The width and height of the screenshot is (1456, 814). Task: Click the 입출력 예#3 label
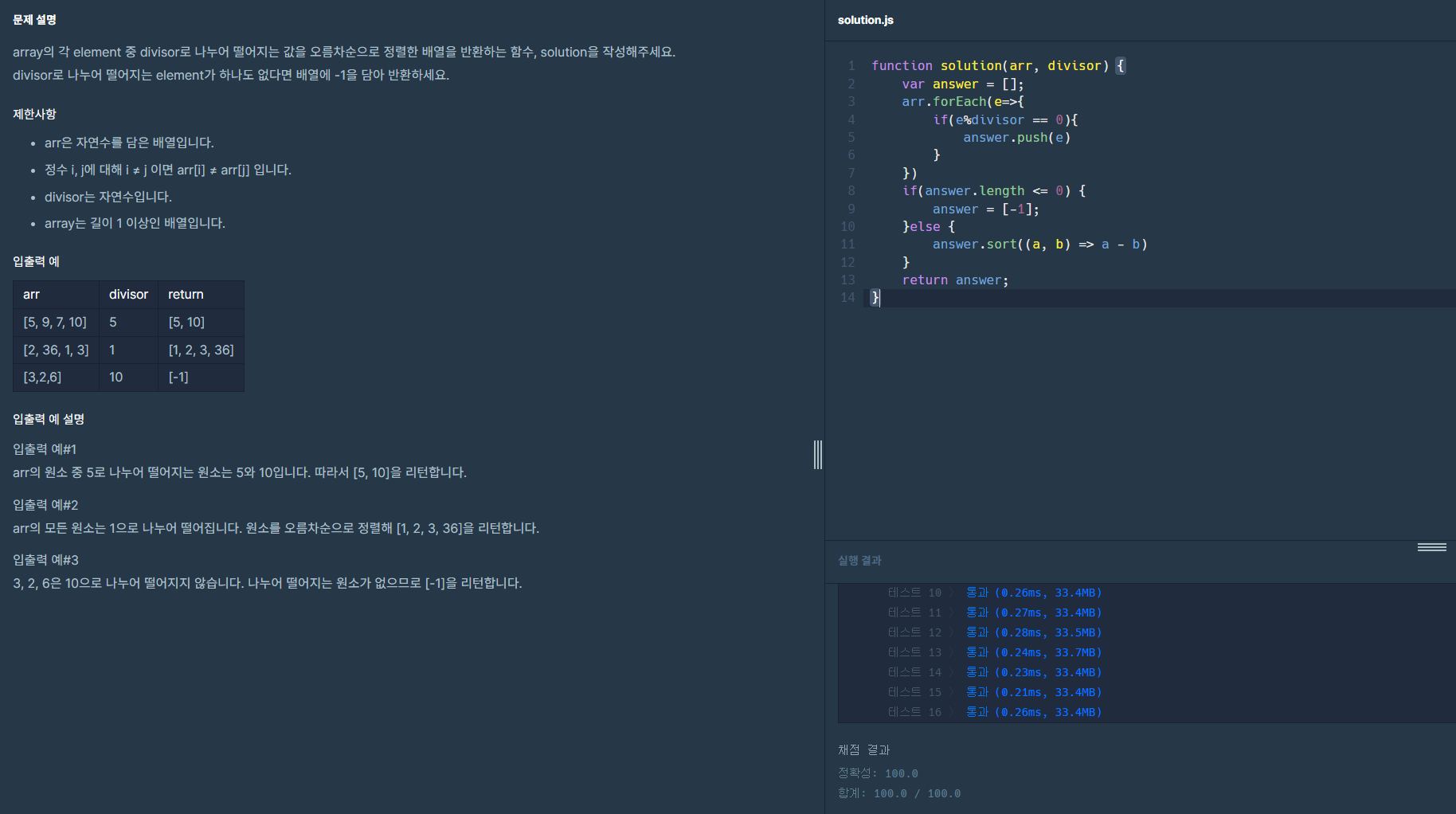coord(45,560)
